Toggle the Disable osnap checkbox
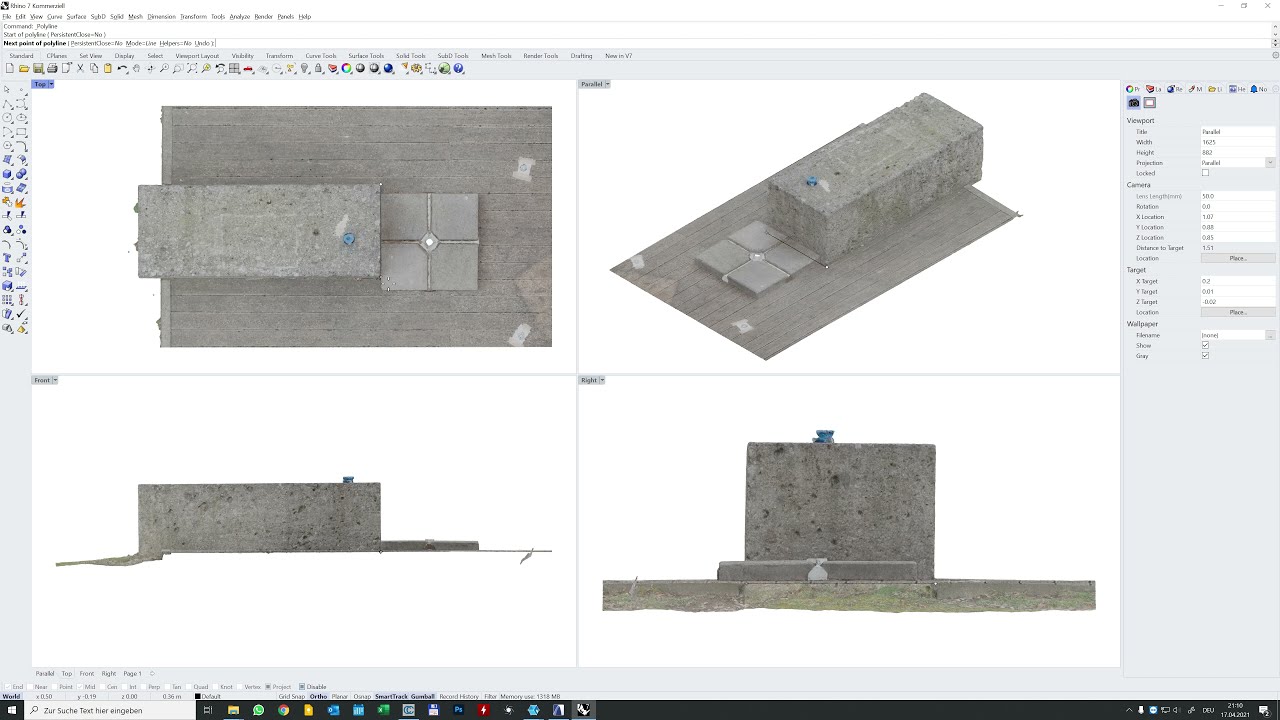This screenshot has width=1280, height=720. pos(302,687)
